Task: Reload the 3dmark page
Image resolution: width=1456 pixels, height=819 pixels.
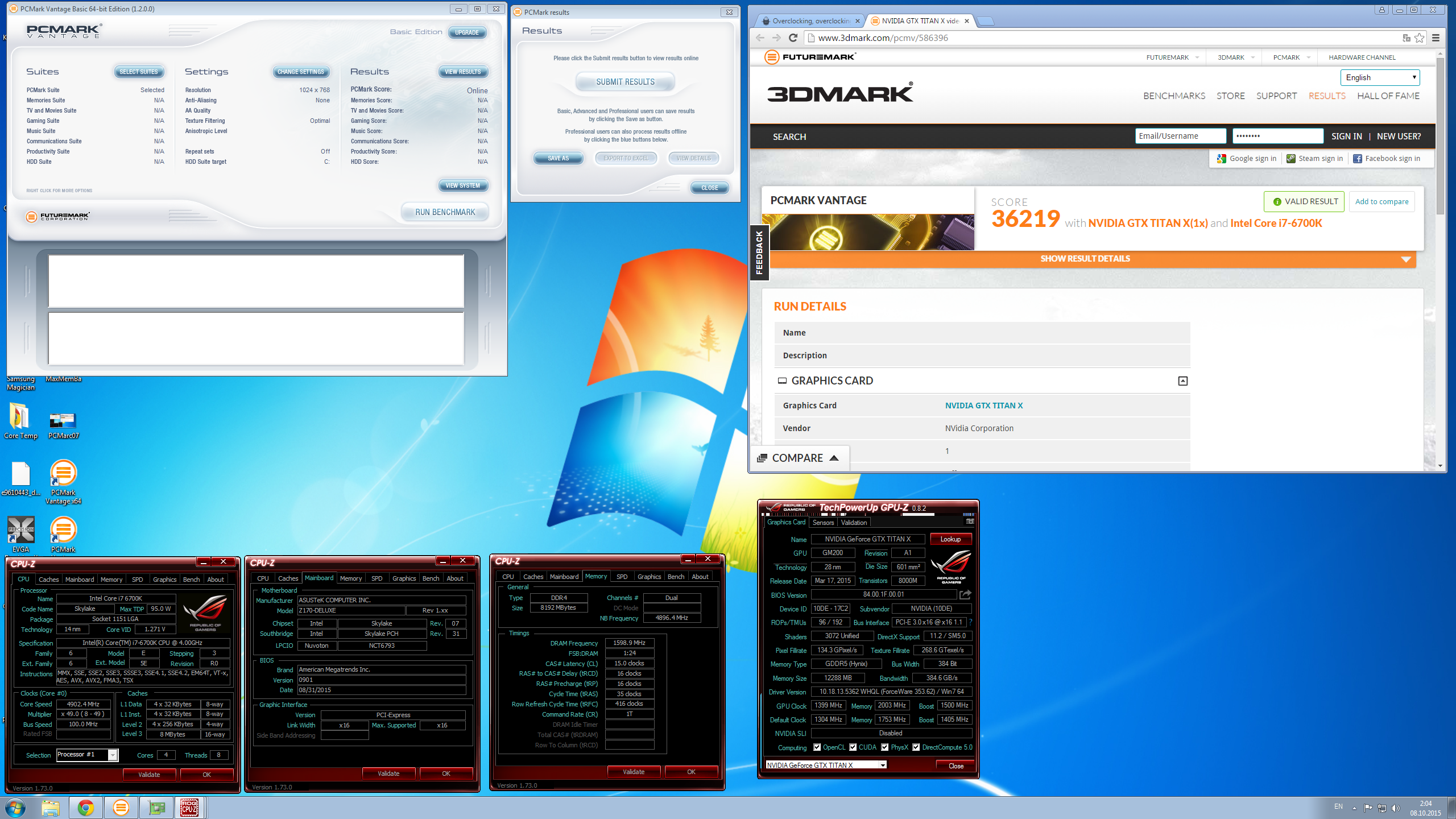Action: [793, 38]
